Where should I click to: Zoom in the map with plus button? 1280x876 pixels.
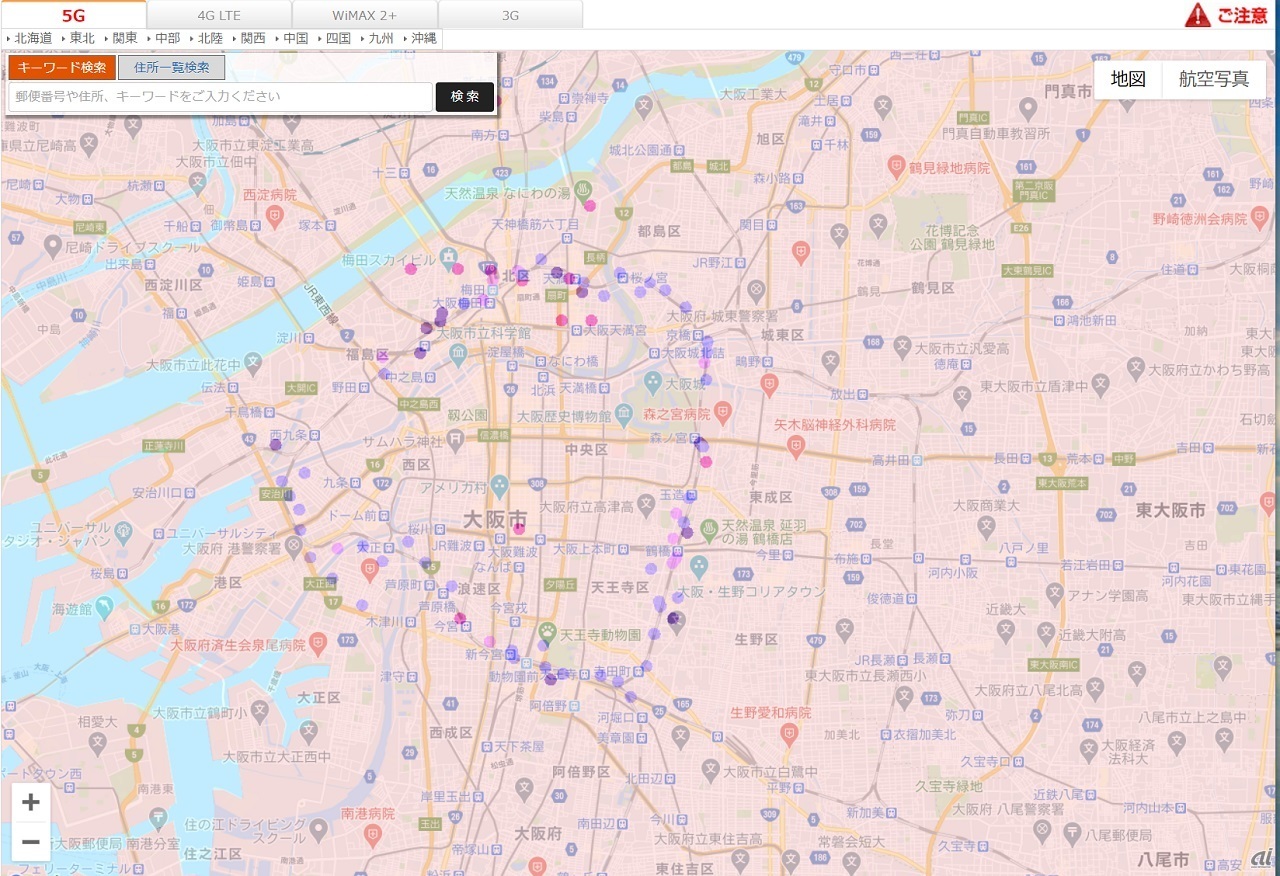tap(31, 802)
